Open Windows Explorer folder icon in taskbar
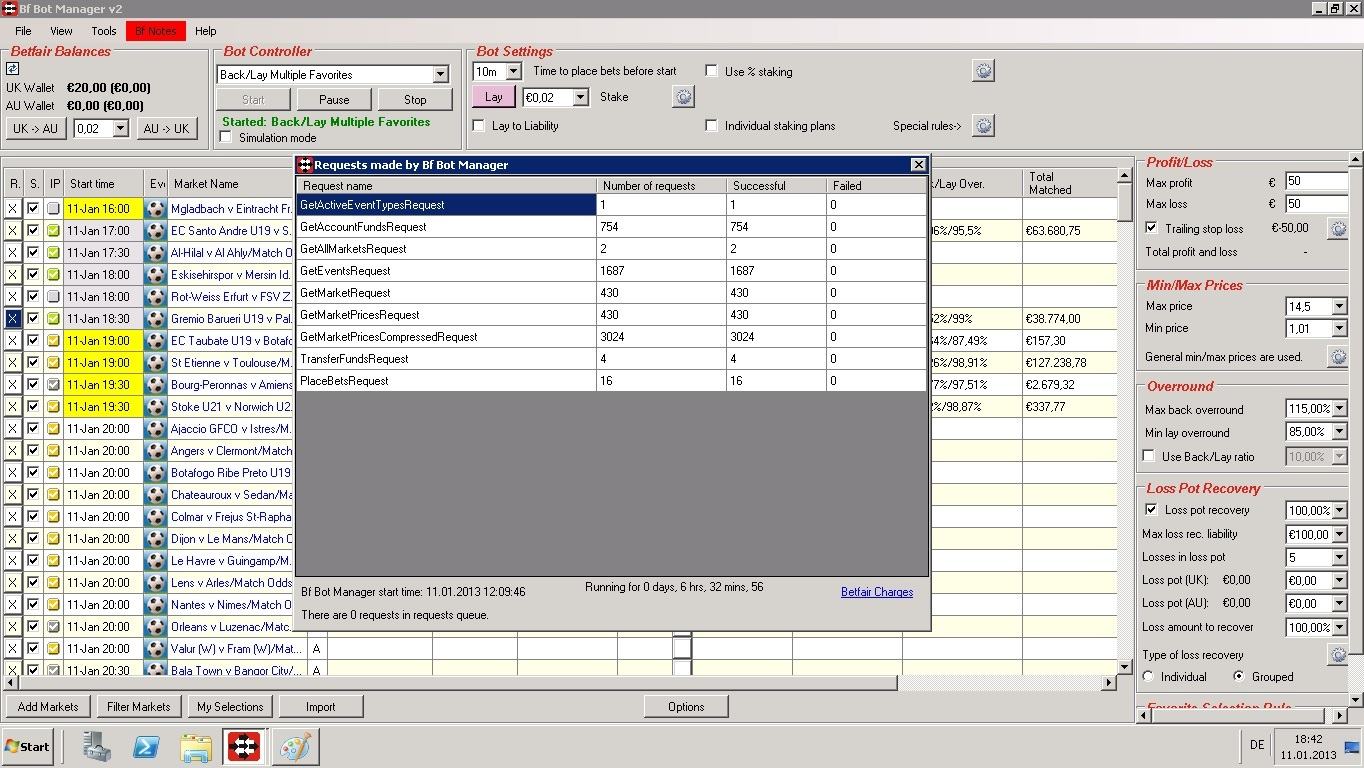Screen dimensions: 1364x768 196,746
